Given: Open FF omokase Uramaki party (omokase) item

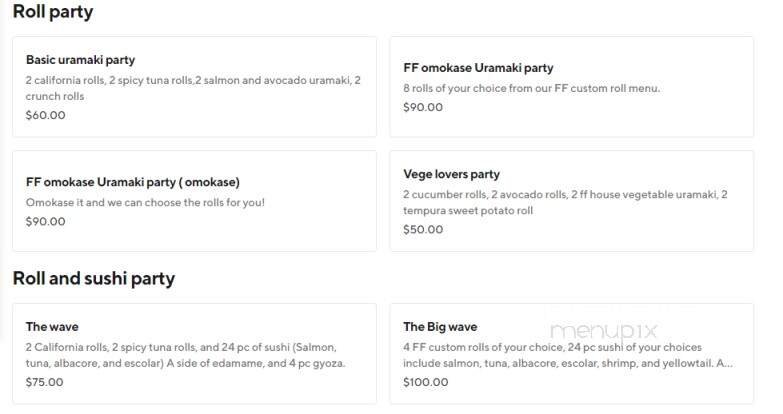Looking at the screenshot, I should [133, 182].
